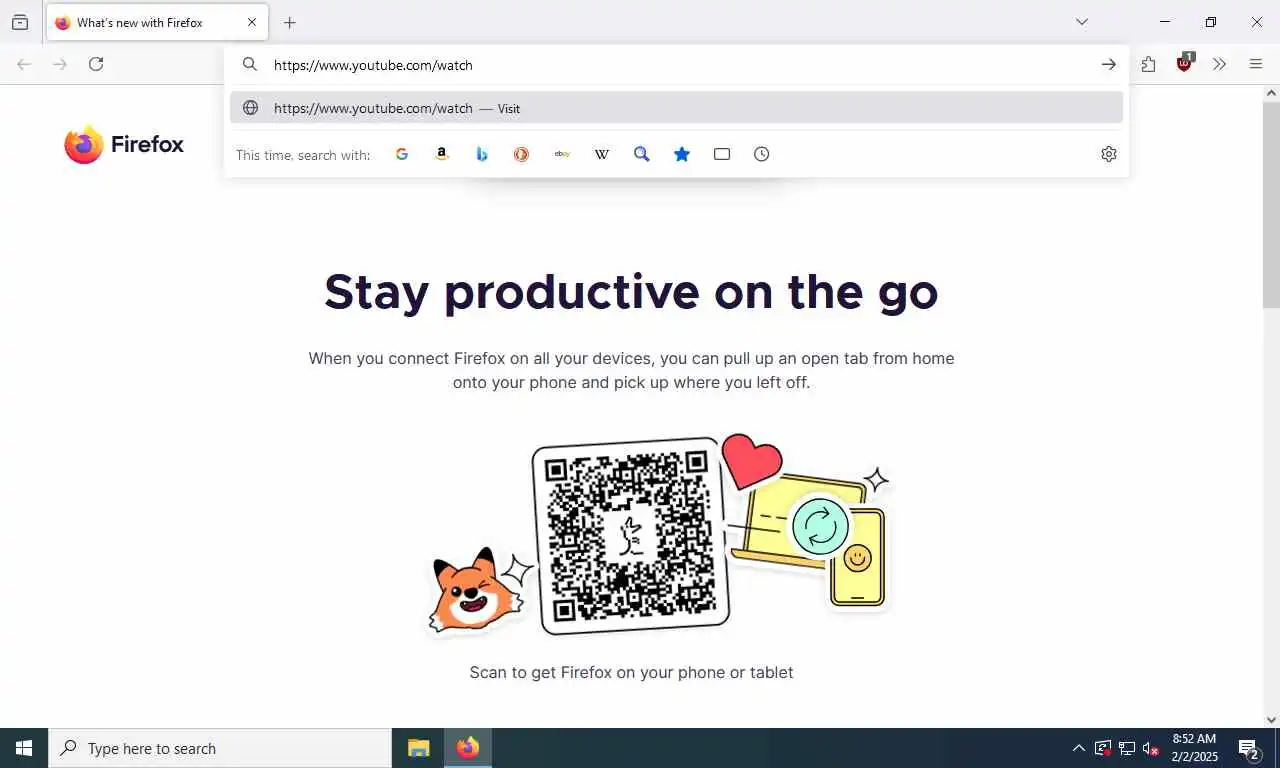The image size is (1280, 768).
Task: Open the muted volume tray icon
Action: coord(1150,748)
